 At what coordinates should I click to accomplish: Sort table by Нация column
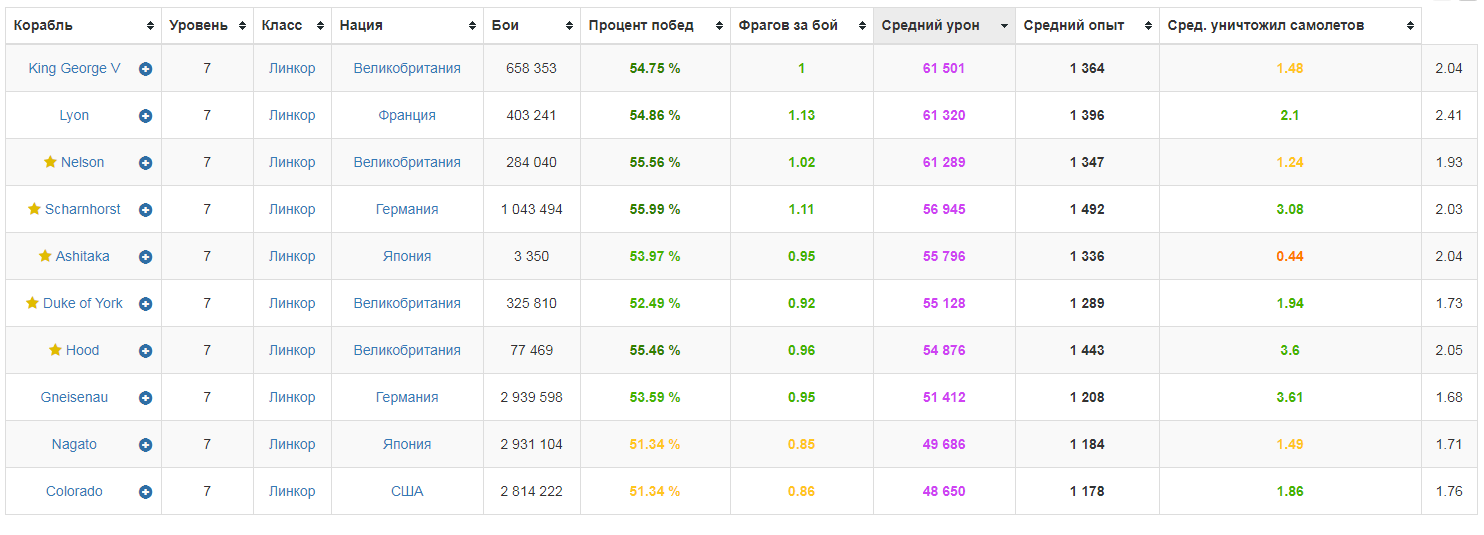point(407,26)
